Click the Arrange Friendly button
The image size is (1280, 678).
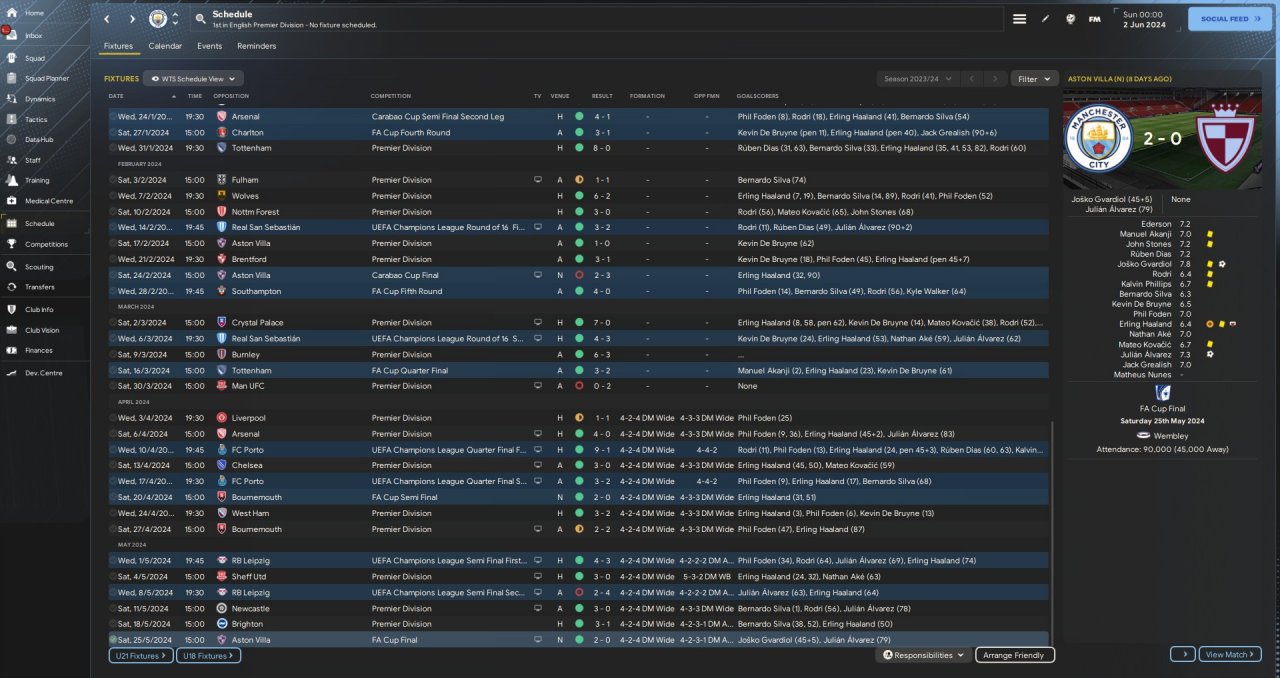coord(1014,655)
